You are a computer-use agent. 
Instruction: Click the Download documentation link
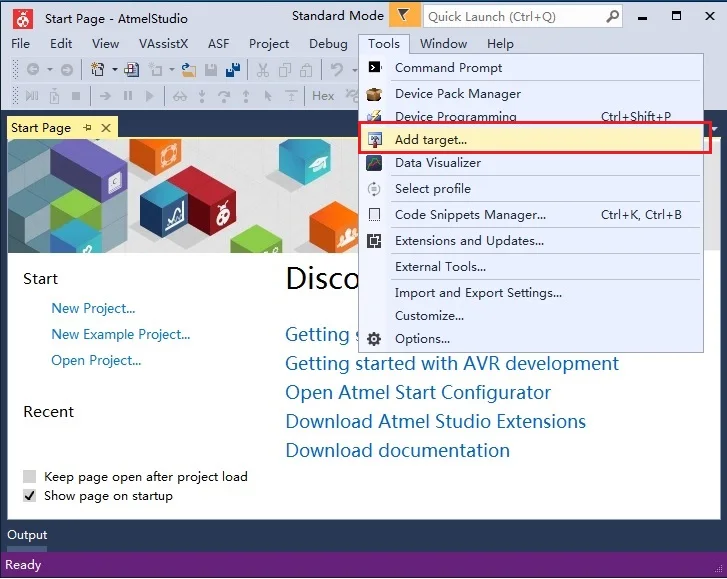pyautogui.click(x=397, y=451)
